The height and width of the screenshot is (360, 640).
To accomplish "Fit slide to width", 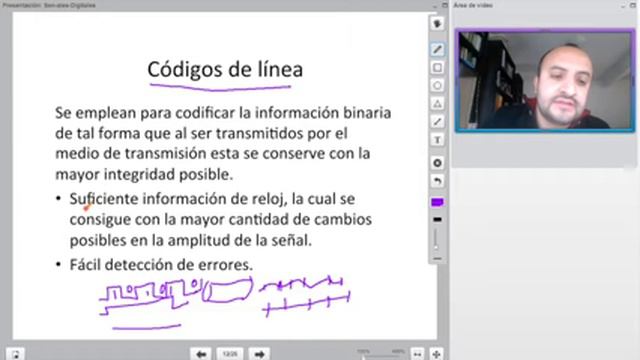I will (417, 354).
